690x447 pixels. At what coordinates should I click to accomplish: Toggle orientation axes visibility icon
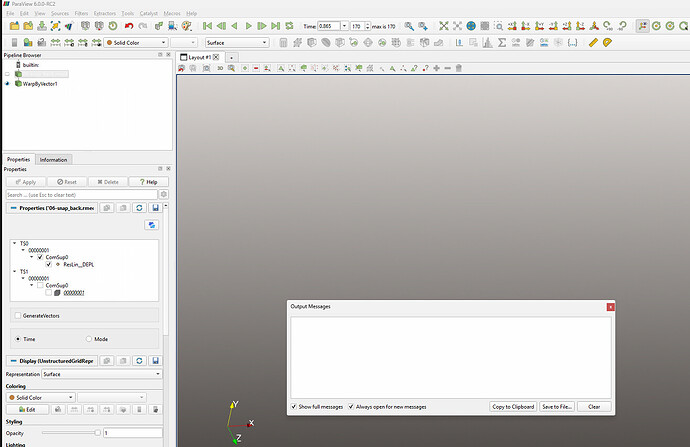coord(642,26)
